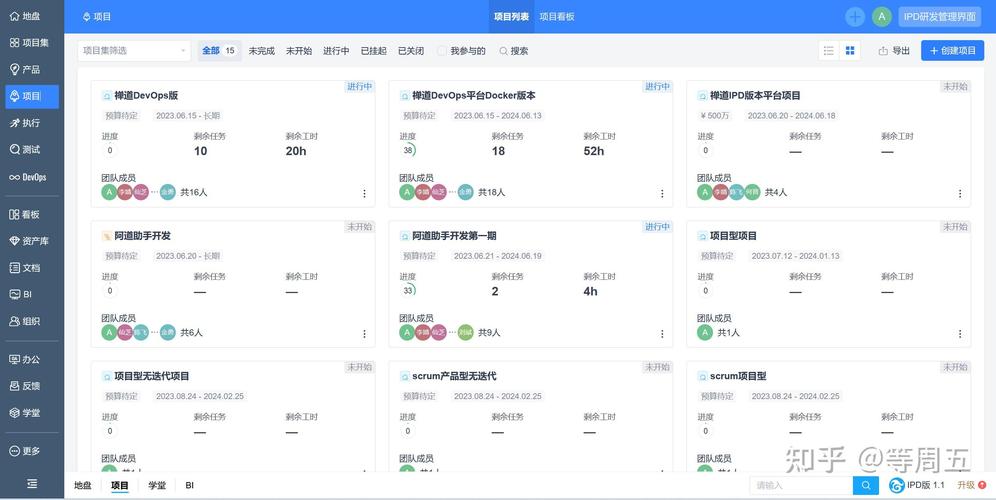The height and width of the screenshot is (500, 996).
Task: Go to 资产库 in the sidebar
Action: (30, 241)
